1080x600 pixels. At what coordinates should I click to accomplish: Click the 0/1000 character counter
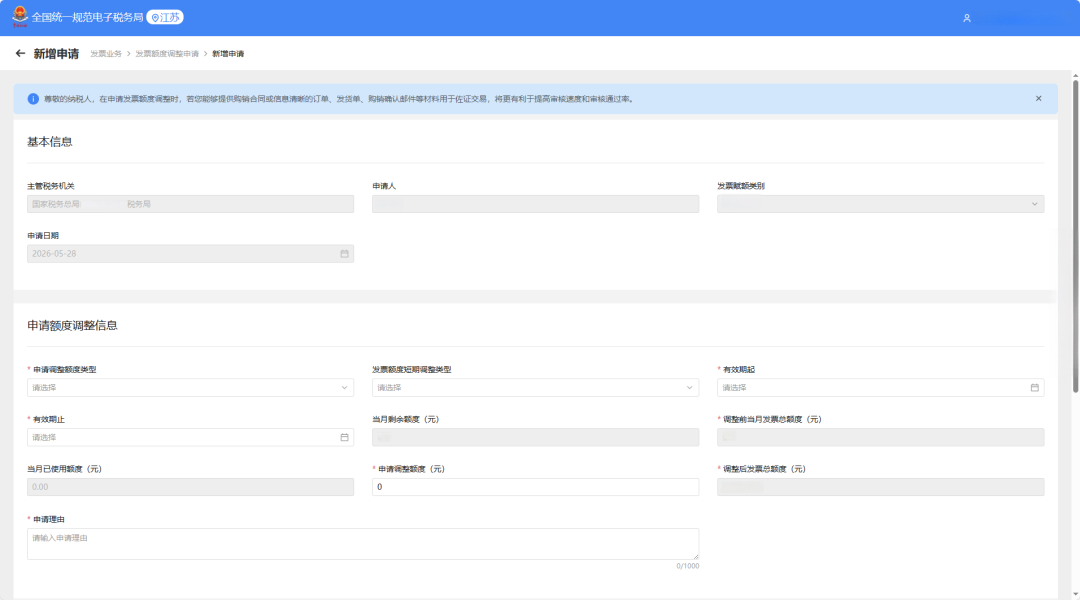pyautogui.click(x=687, y=566)
